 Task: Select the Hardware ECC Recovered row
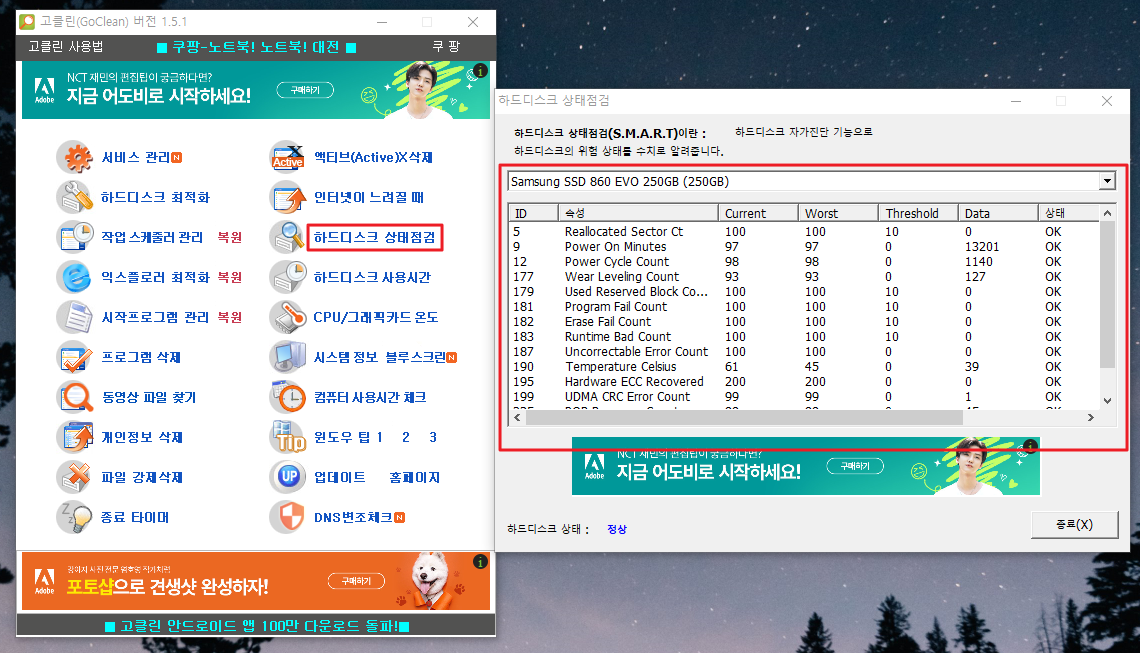pyautogui.click(x=804, y=382)
